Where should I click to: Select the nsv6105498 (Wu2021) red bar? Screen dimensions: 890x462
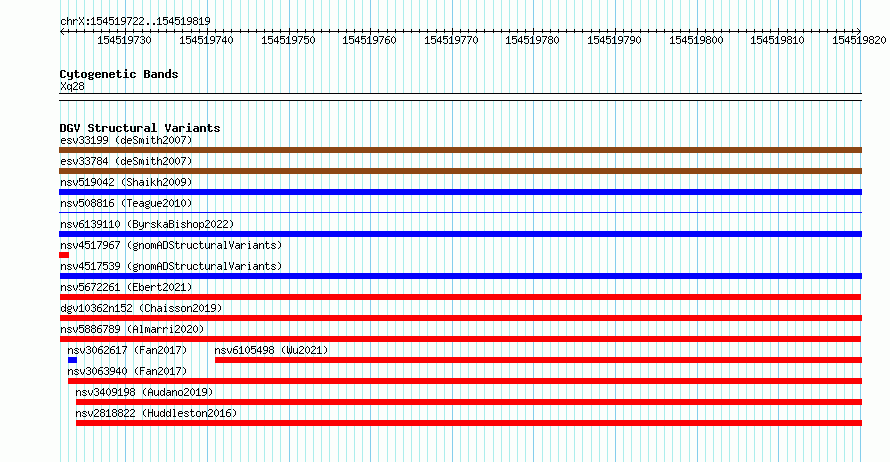pyautogui.click(x=538, y=360)
